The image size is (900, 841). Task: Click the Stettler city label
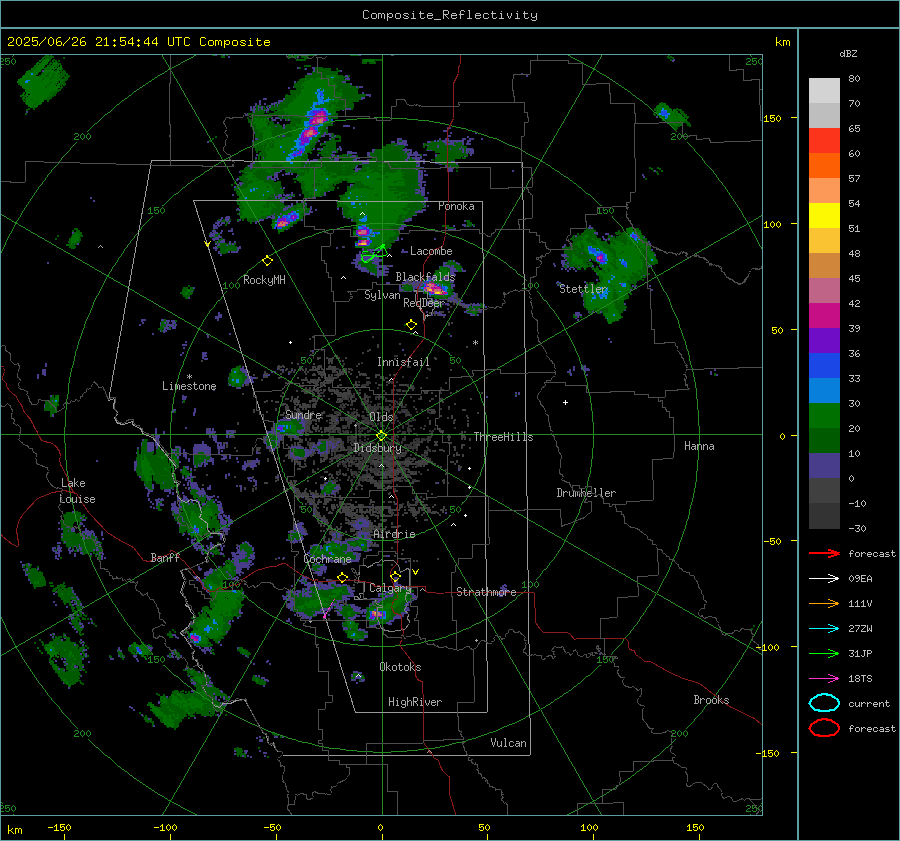tap(583, 289)
